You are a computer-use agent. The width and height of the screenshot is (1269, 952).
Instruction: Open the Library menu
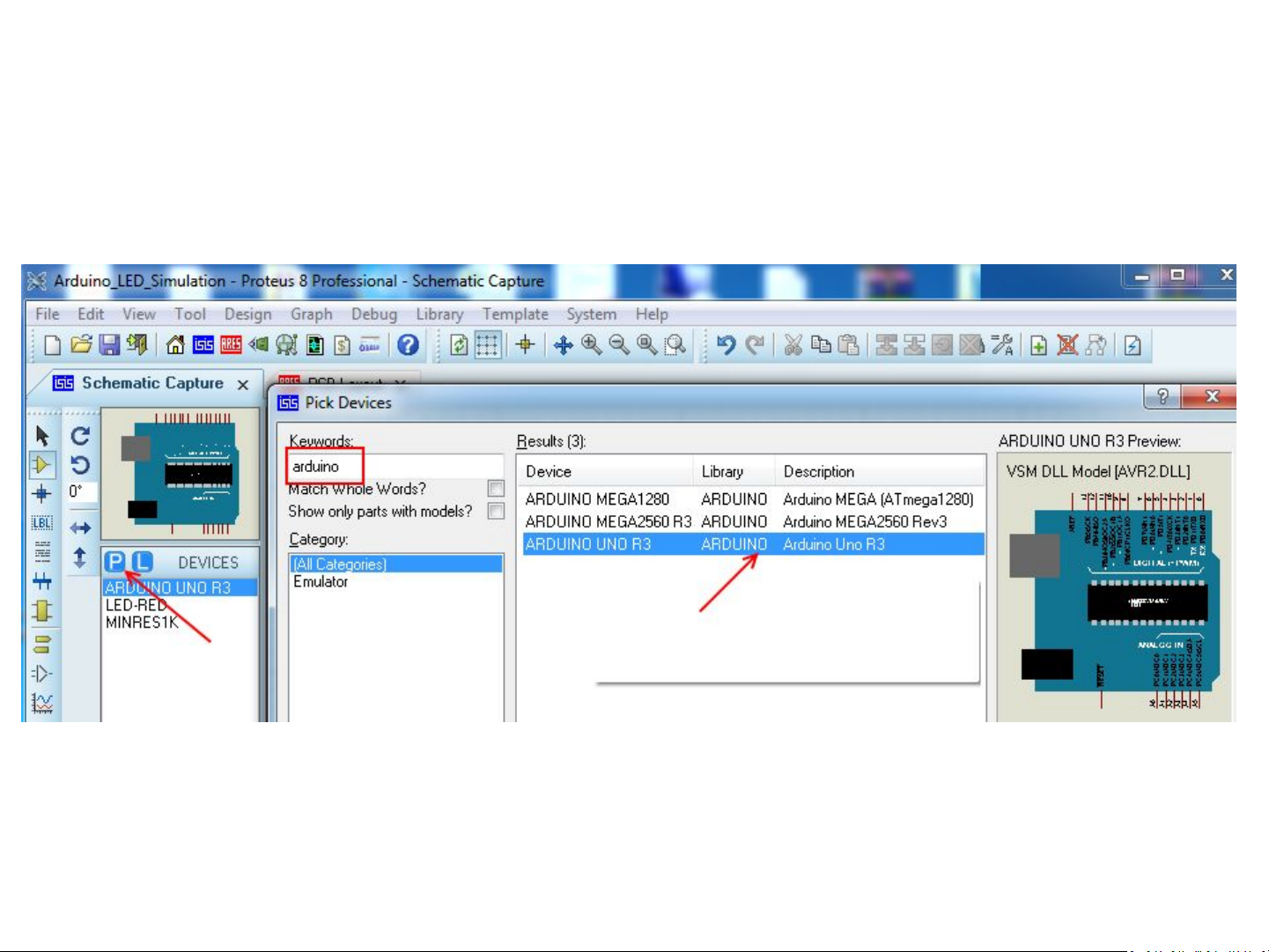click(439, 314)
